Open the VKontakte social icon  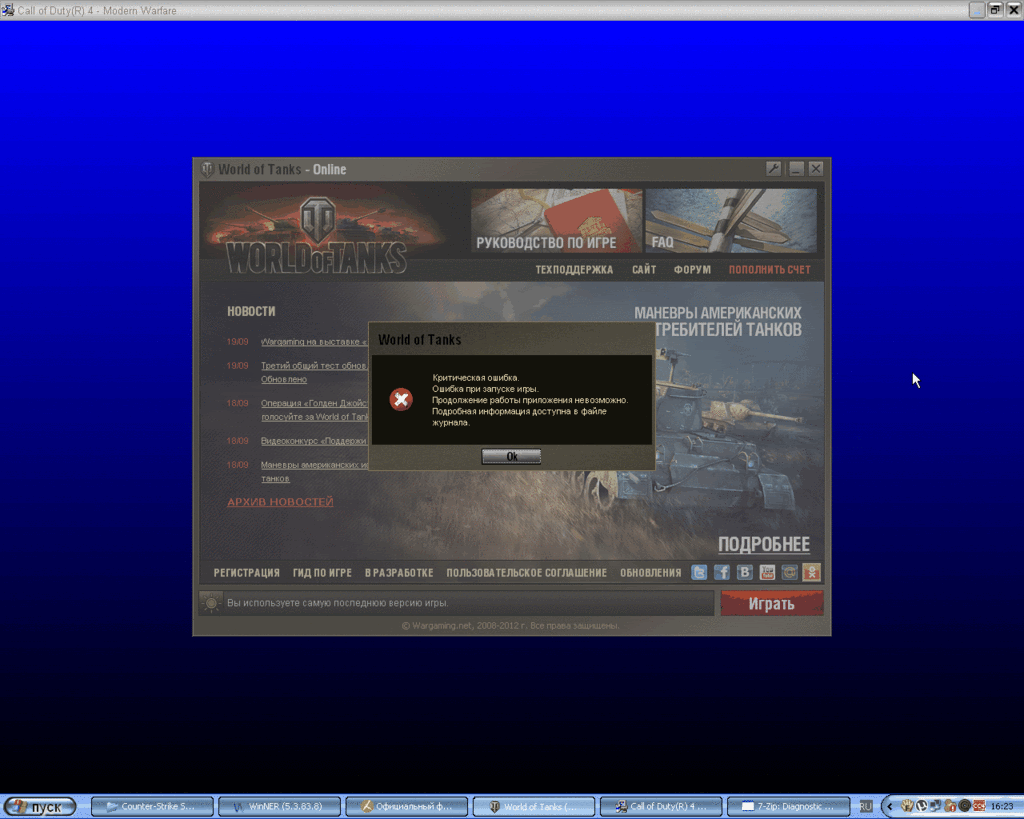pos(745,572)
